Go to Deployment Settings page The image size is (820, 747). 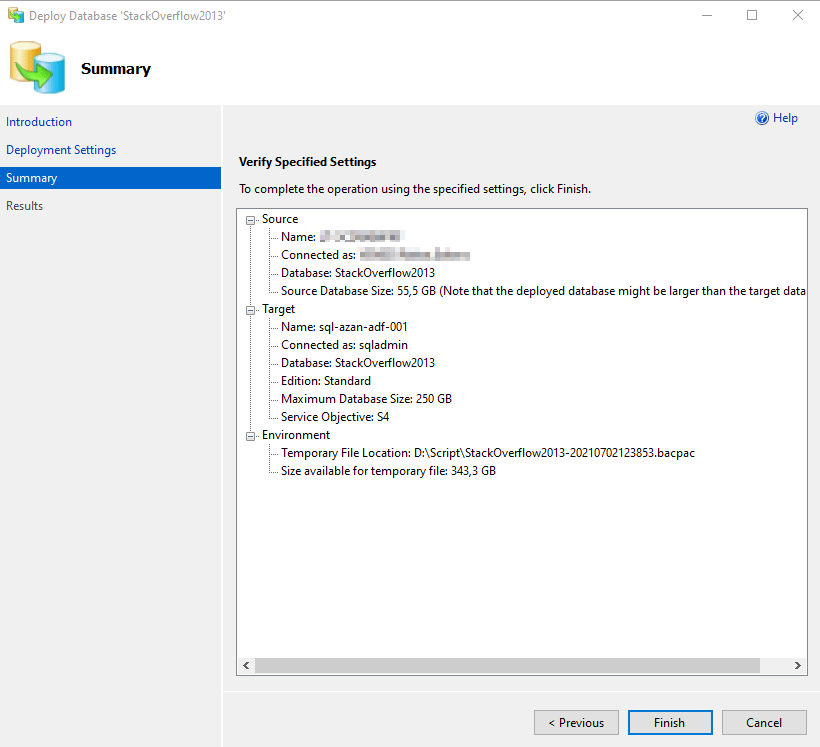[61, 150]
